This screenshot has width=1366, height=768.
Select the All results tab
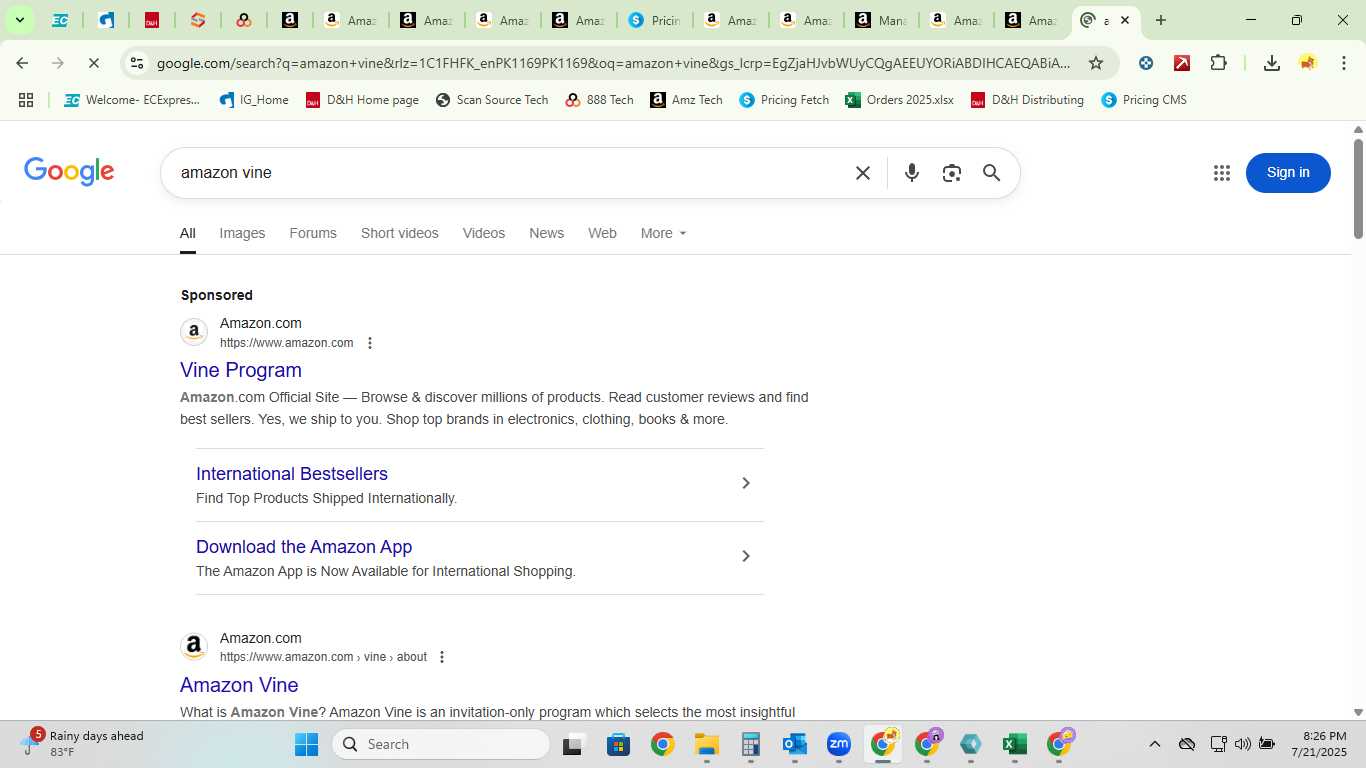[188, 233]
